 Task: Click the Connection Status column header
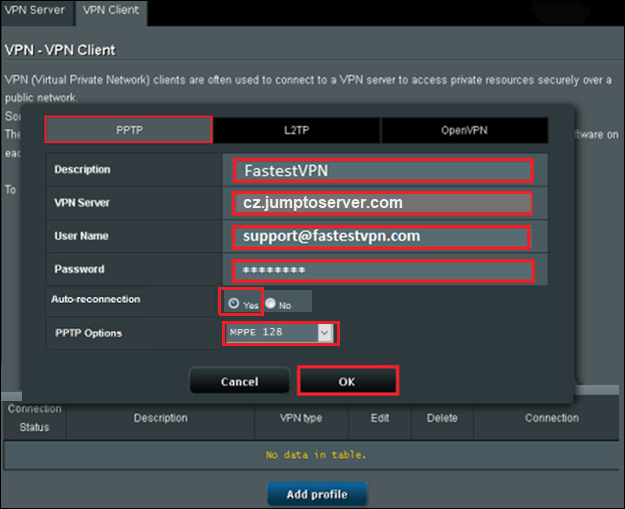pos(35,418)
